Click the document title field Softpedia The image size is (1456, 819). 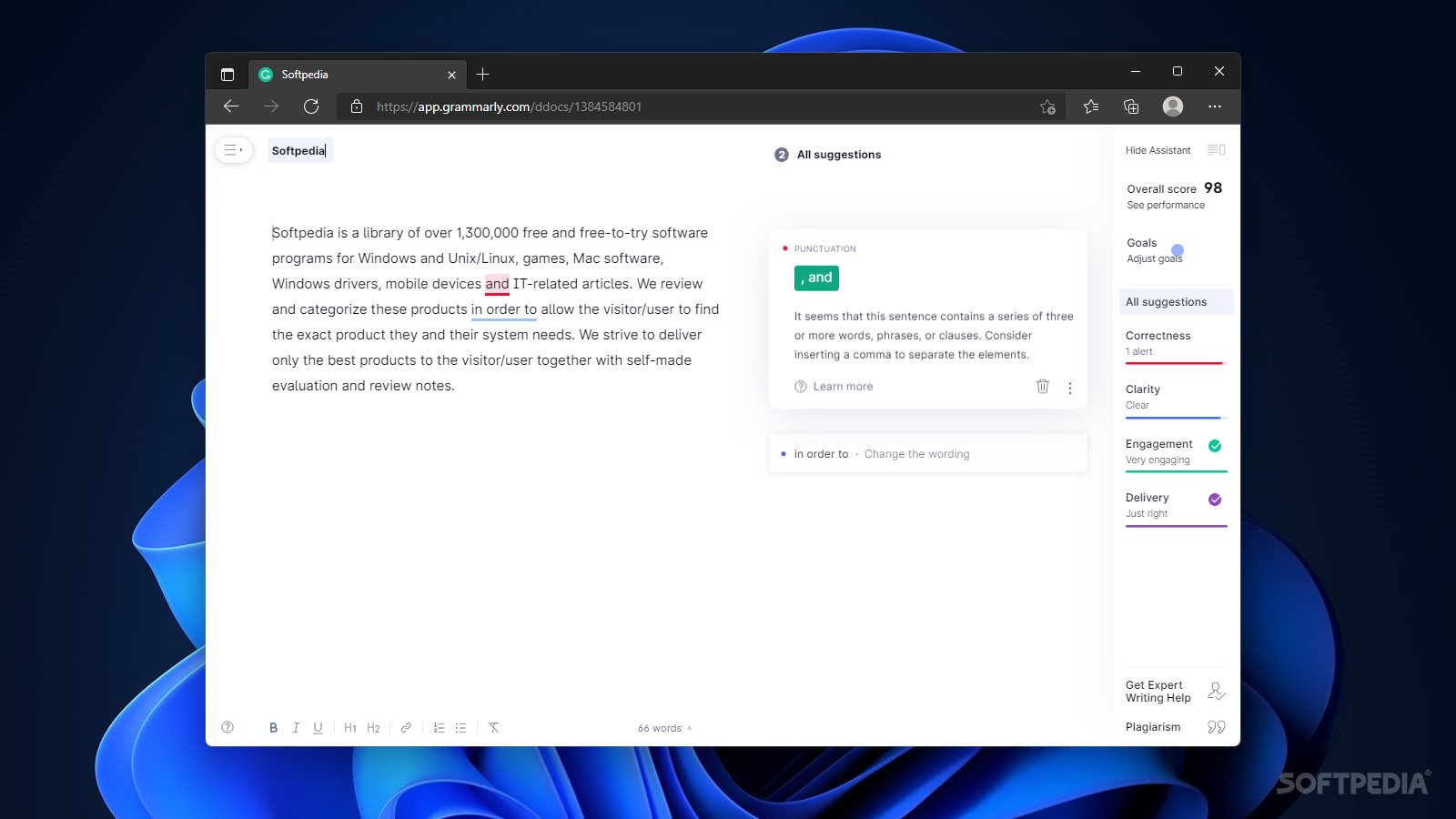299,150
